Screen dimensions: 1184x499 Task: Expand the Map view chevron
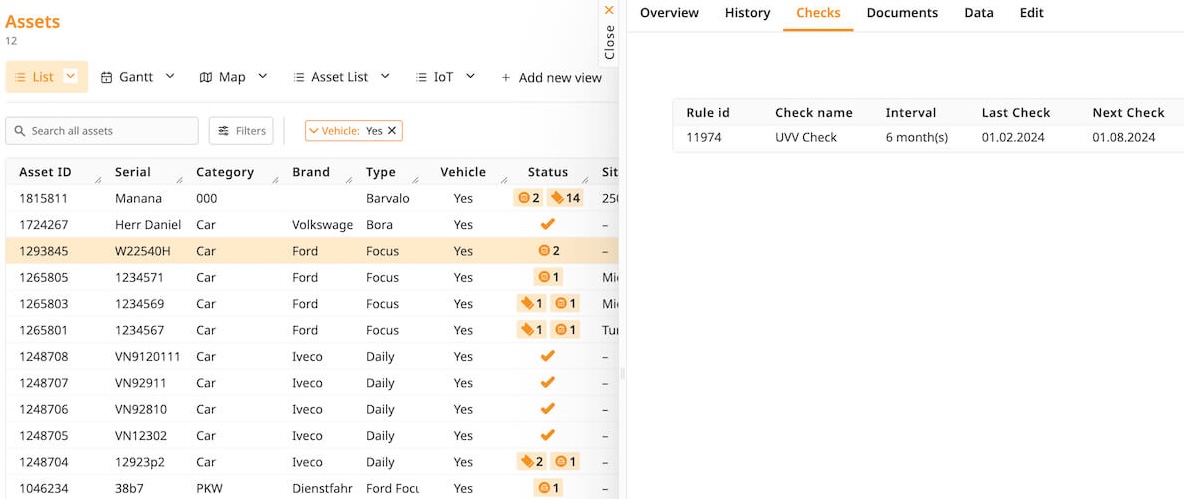[262, 76]
